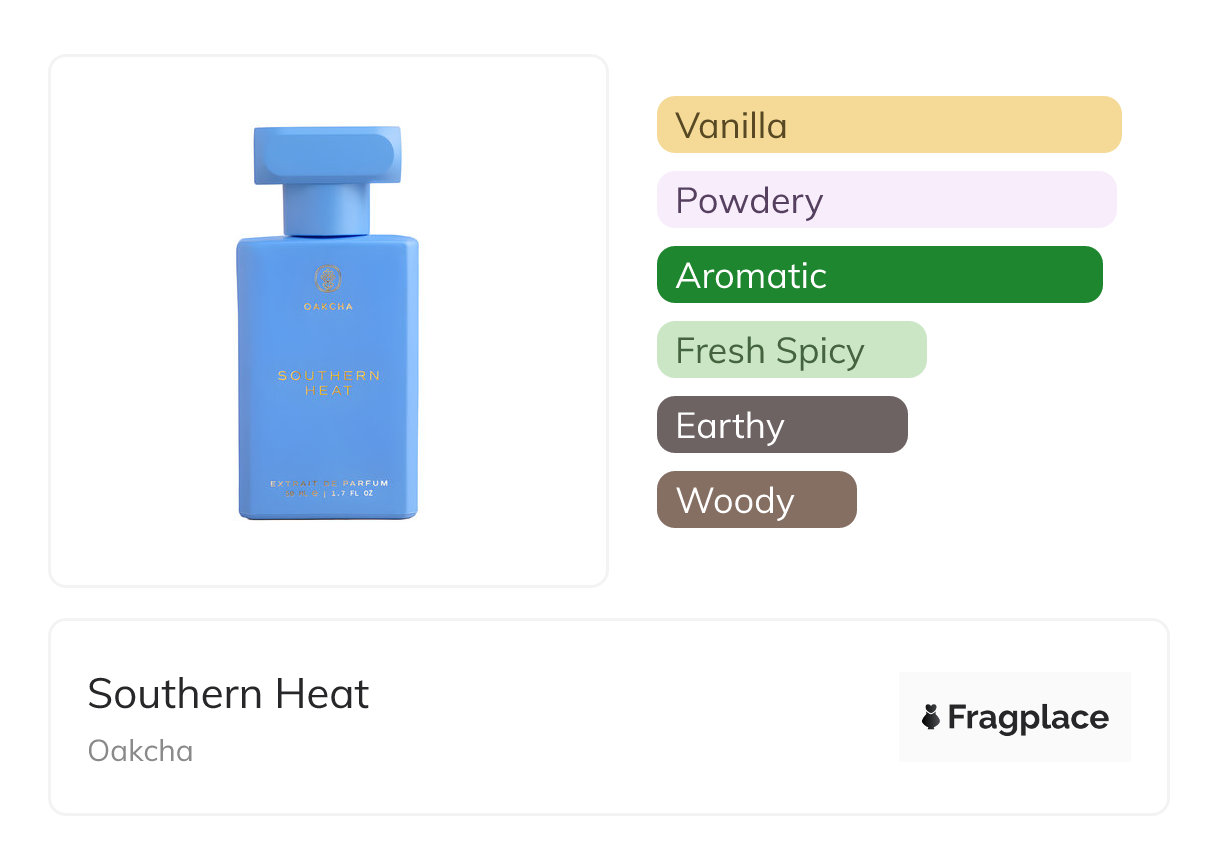The width and height of the screenshot is (1218, 864).
Task: Open the grey Oakcha brand name link
Action: pyautogui.click(x=140, y=751)
